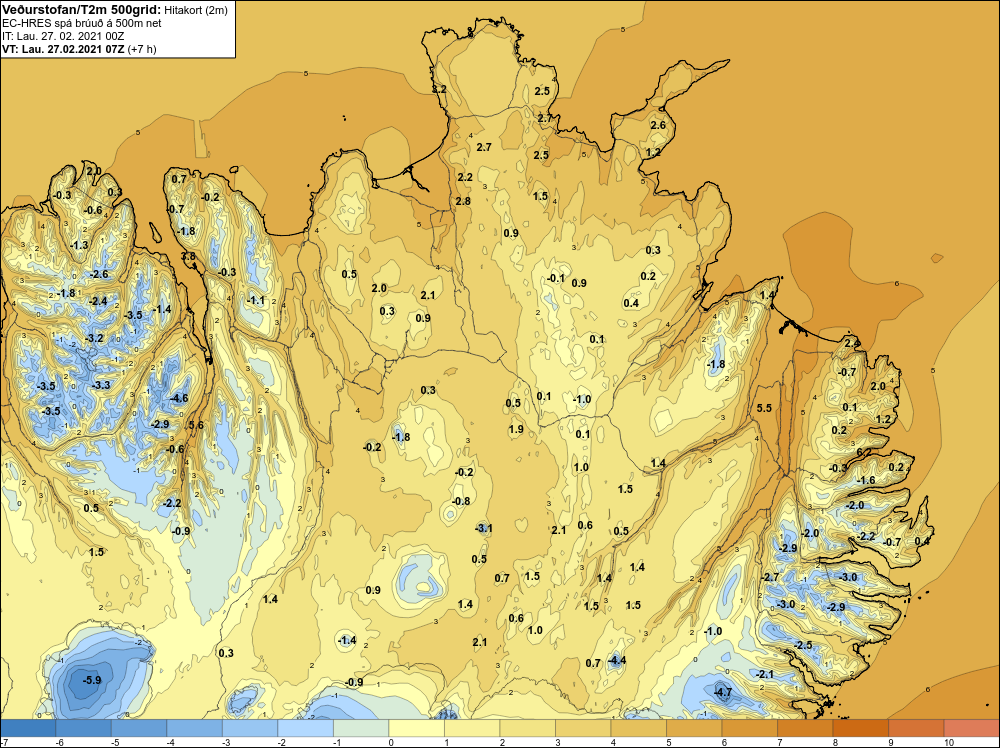Image resolution: width=1000 pixels, height=748 pixels.
Task: Click the -2.6 temperature value on the map
Action: pos(99,274)
